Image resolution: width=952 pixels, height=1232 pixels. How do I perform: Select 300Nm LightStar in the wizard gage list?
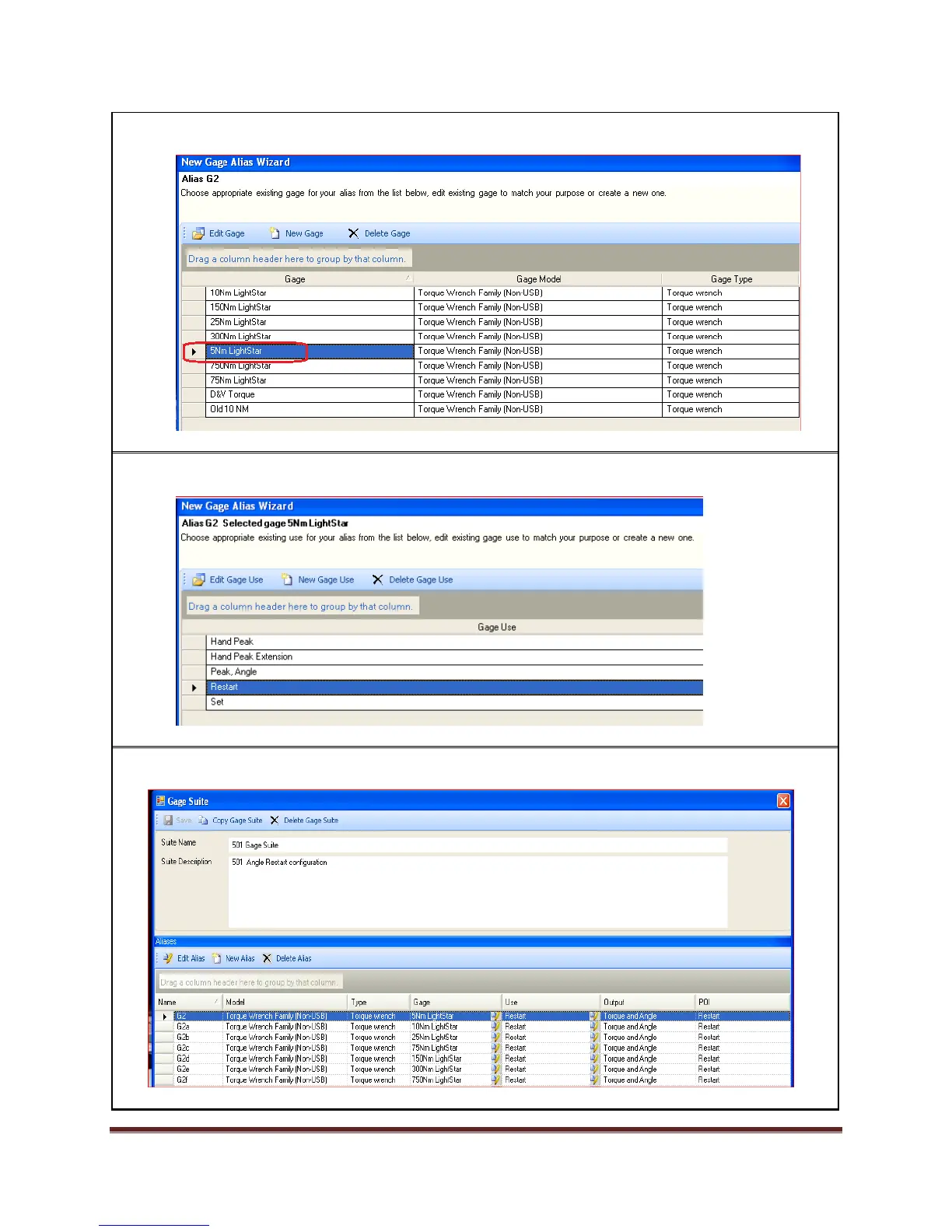click(310, 337)
